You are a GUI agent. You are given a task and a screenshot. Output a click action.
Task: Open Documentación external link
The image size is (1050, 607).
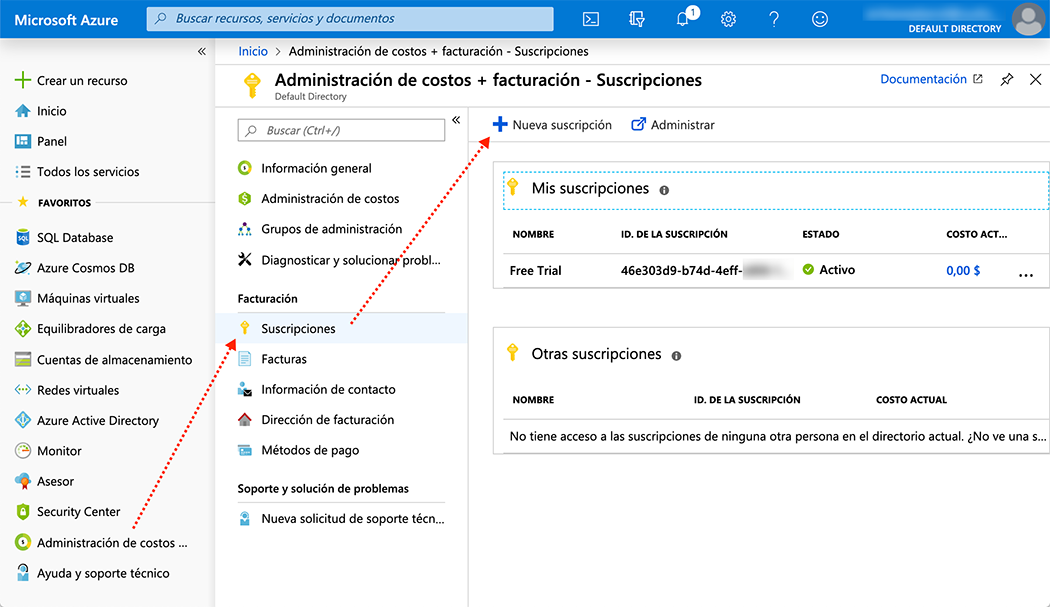coord(931,79)
